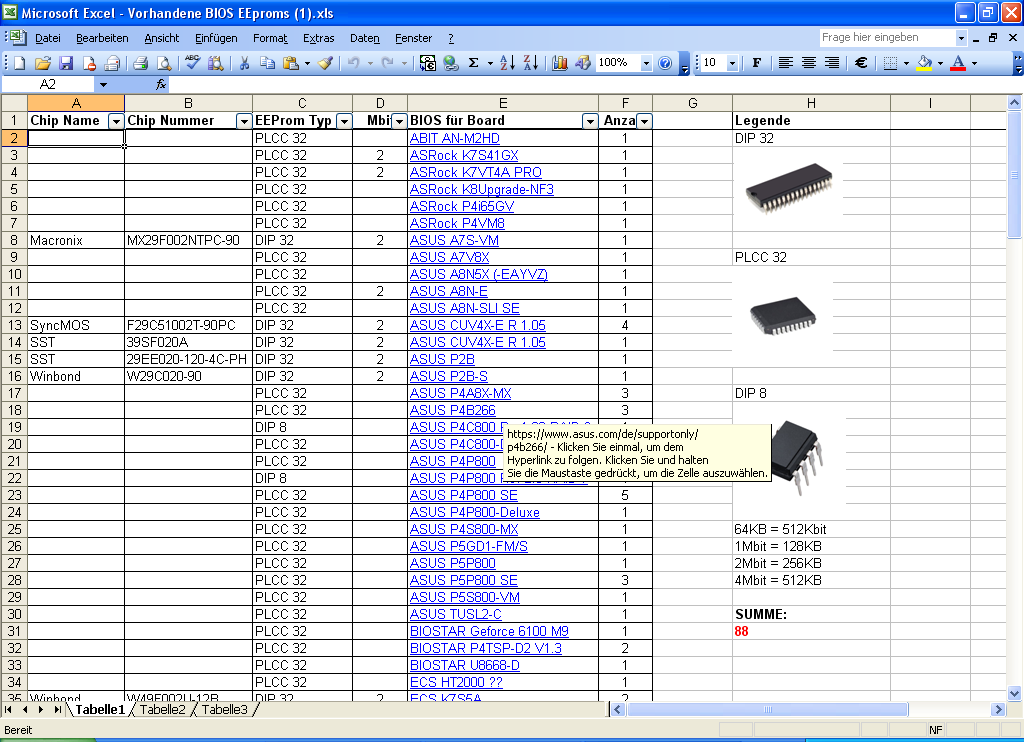The width and height of the screenshot is (1024, 742).
Task: Select the Format Painter brush
Action: 325,63
